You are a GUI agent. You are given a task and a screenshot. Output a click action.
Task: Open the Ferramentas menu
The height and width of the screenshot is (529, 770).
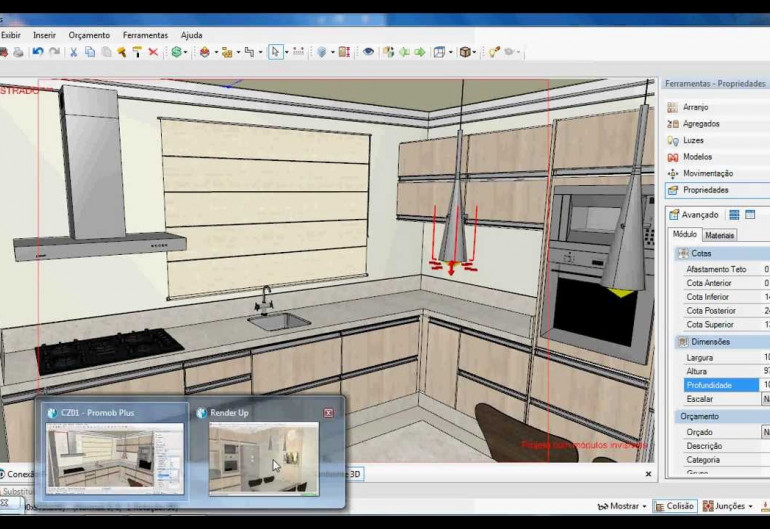click(145, 35)
